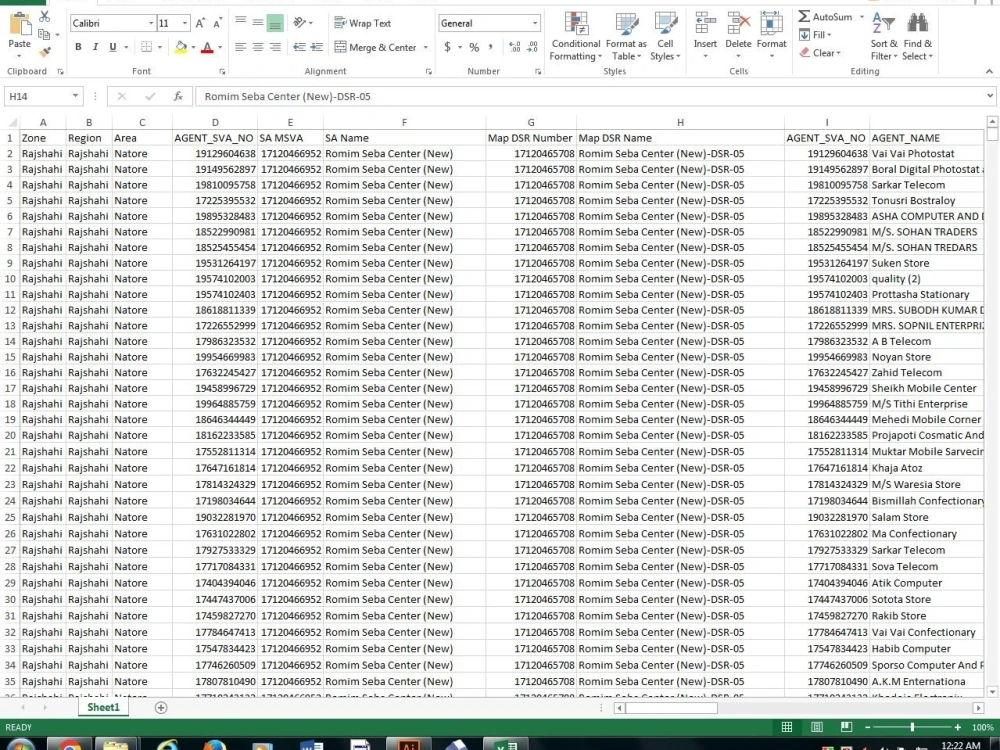The image size is (1000, 750).
Task: Click Decrease Decimal icon
Action: [532, 47]
